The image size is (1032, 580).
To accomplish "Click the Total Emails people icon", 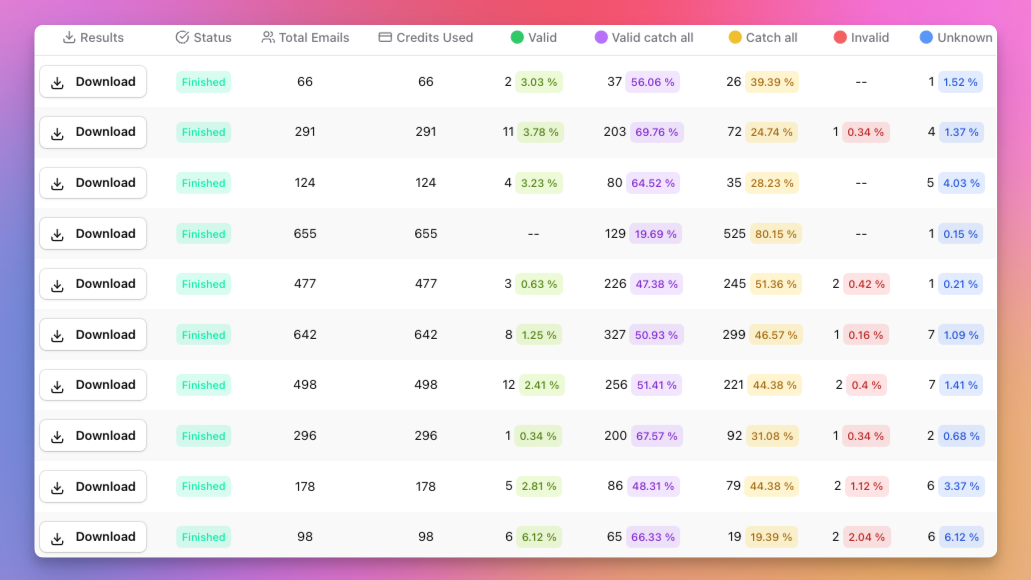I will (268, 38).
